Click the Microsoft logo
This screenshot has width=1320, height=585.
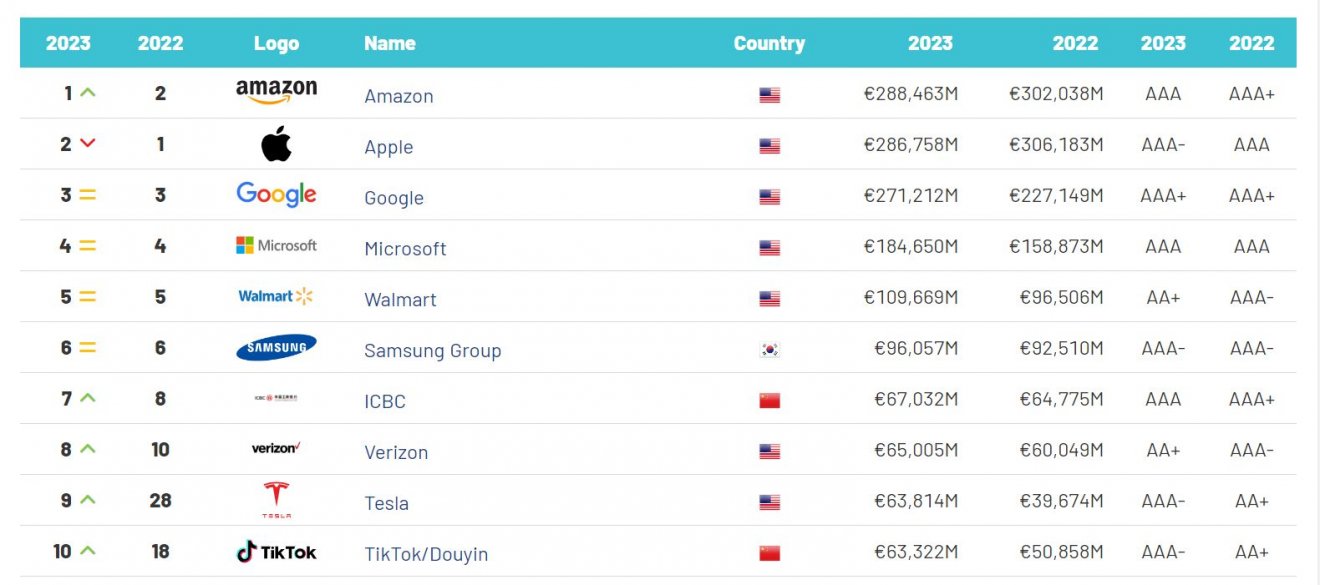click(x=276, y=245)
